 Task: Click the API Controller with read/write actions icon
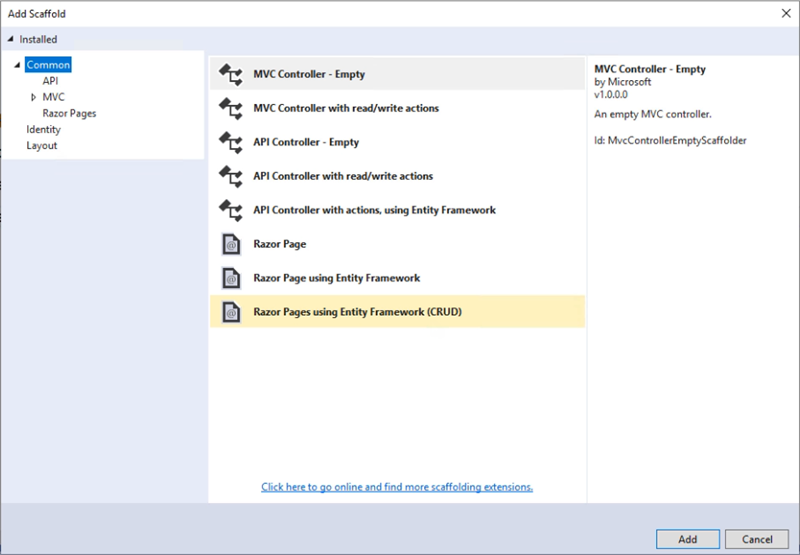(231, 176)
